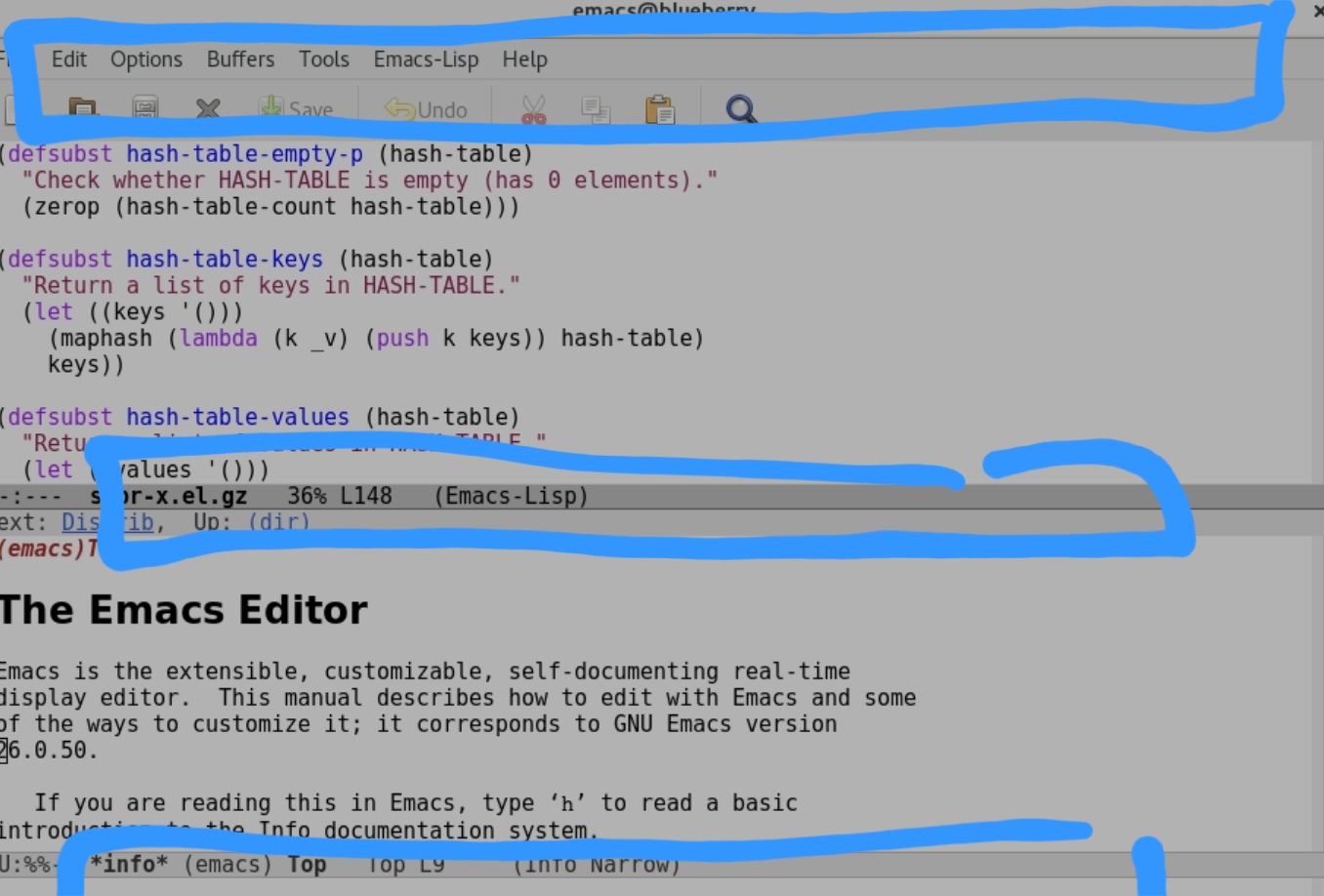The width and height of the screenshot is (1324, 896).
Task: Click the function name hash-table-values
Action: [237, 418]
